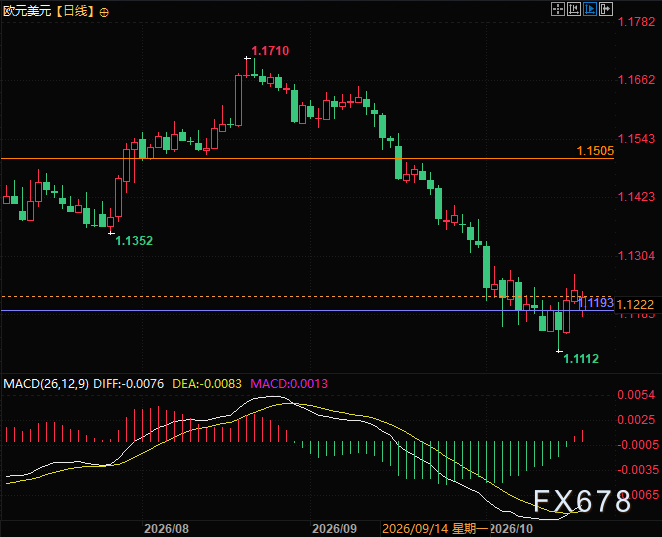The image size is (662, 537).
Task: Click the purple MACD:0.0013 value
Action: click(x=289, y=384)
